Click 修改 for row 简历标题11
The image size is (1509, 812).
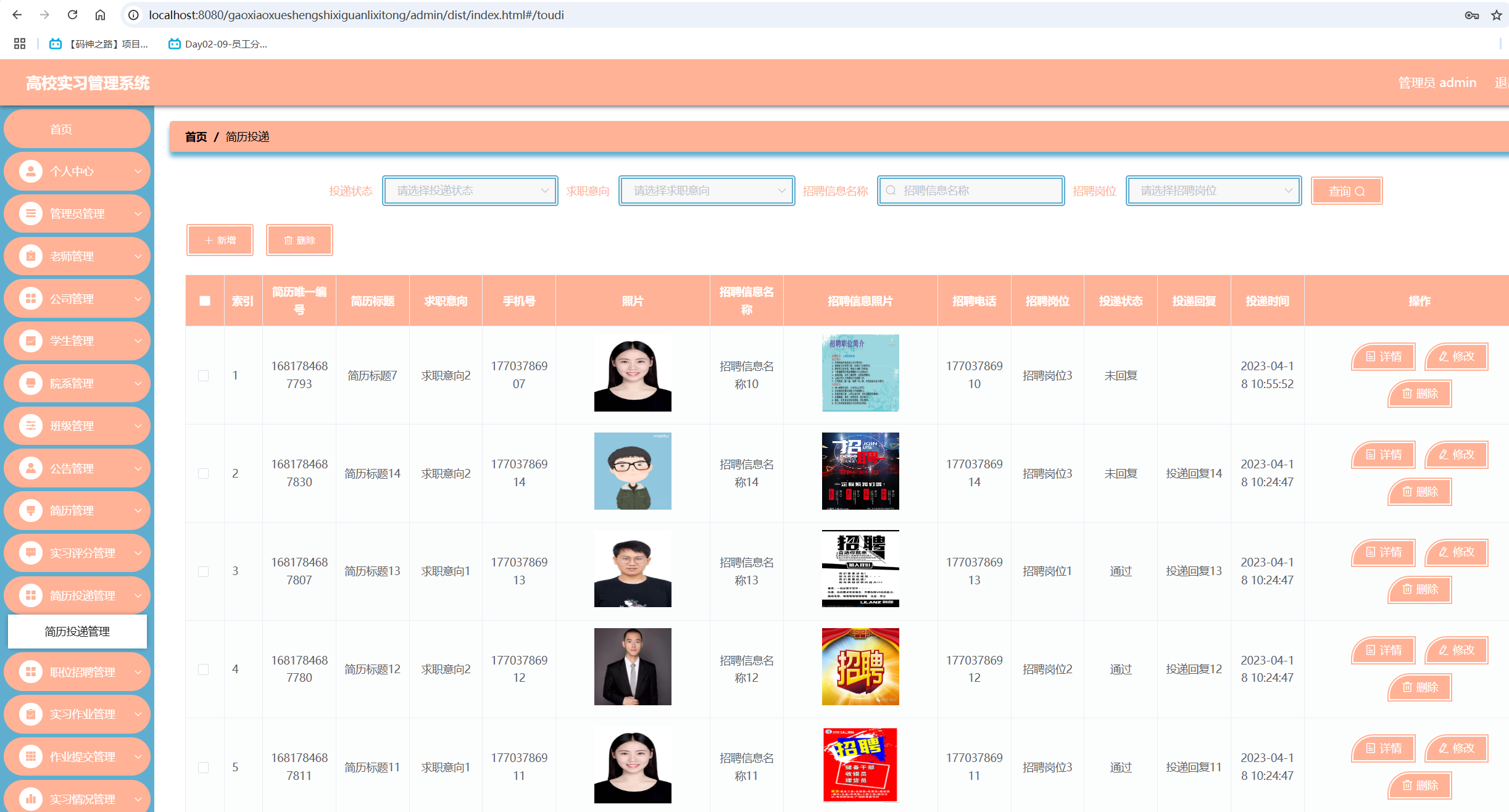(1457, 748)
